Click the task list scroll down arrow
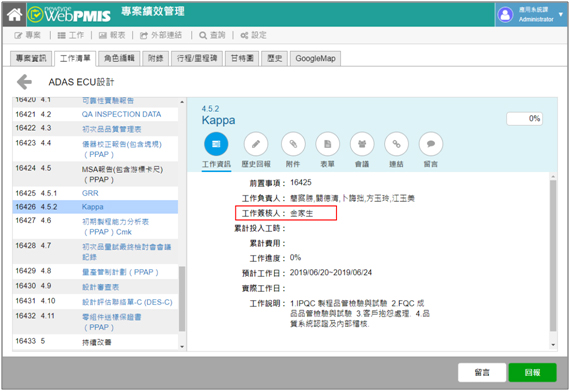The image size is (570, 391). coord(182,347)
